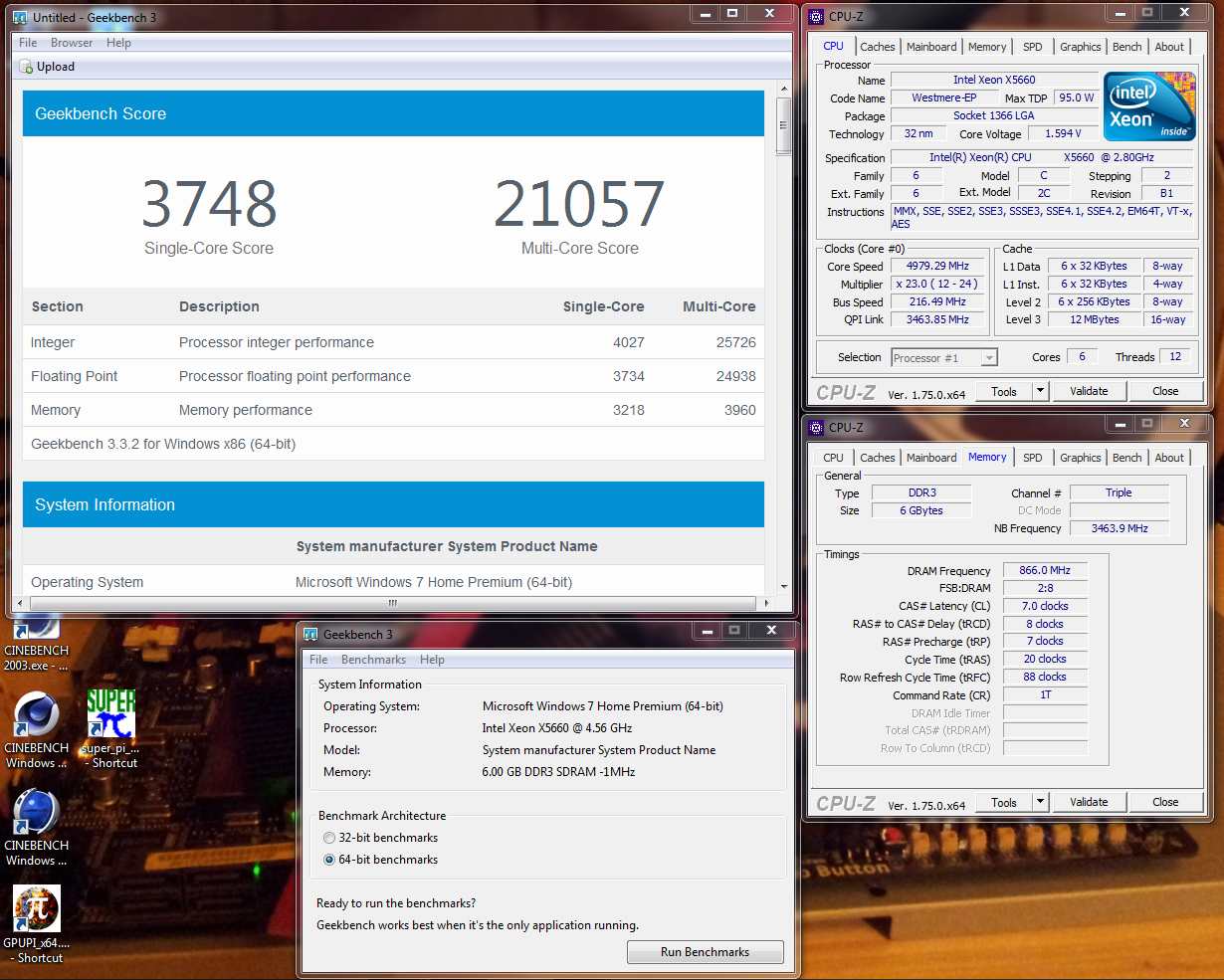This screenshot has height=980, width=1224.
Task: Switch to Graphics tab in upper CPU-Z
Action: click(x=1081, y=47)
